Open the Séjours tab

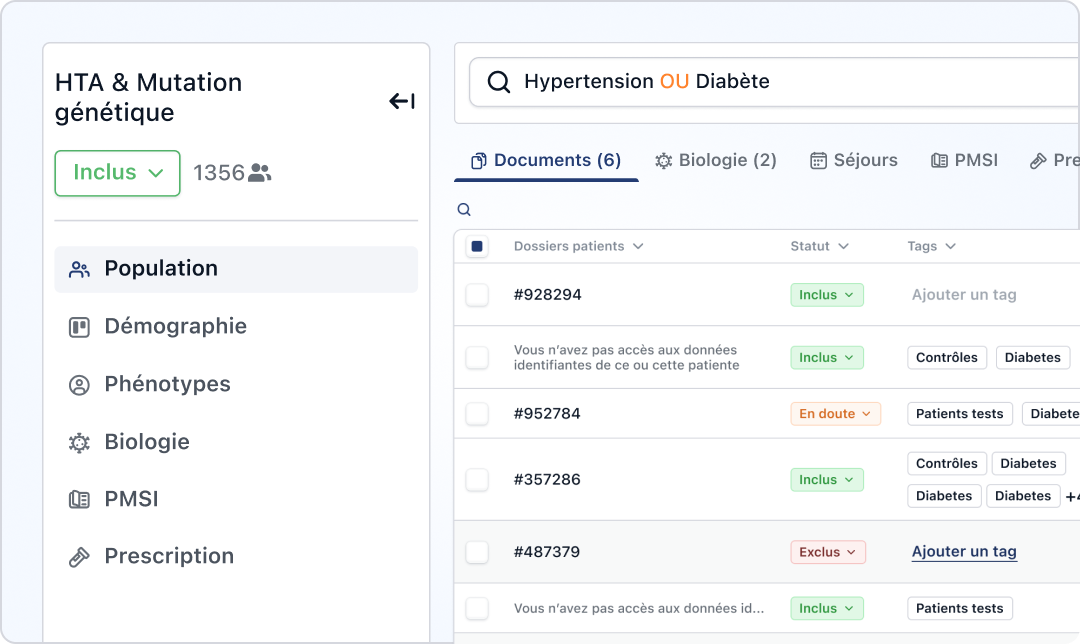pos(853,159)
